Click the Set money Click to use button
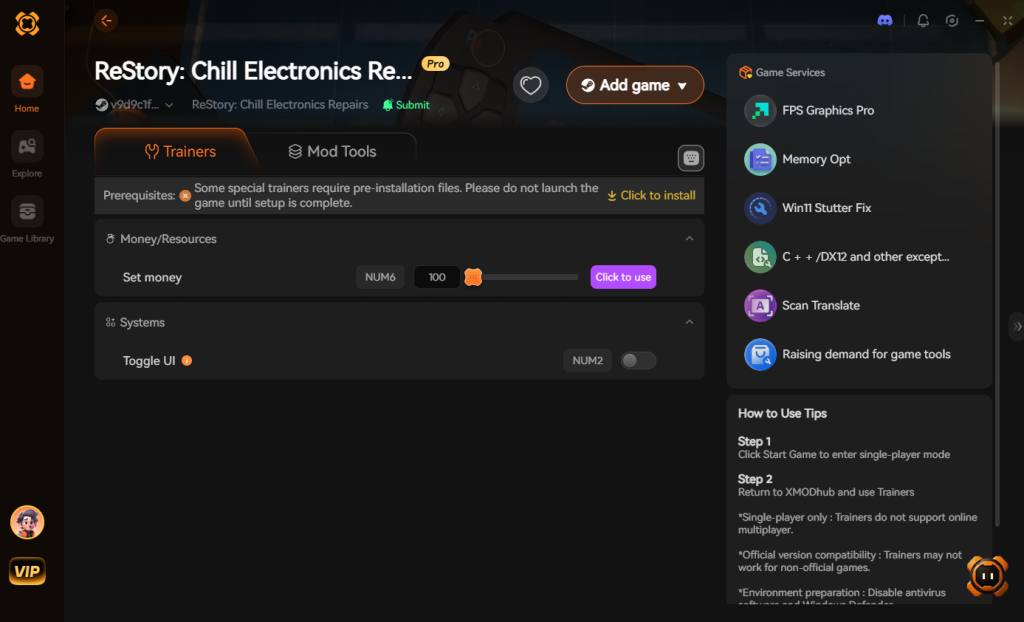The image size is (1024, 622). click(623, 277)
